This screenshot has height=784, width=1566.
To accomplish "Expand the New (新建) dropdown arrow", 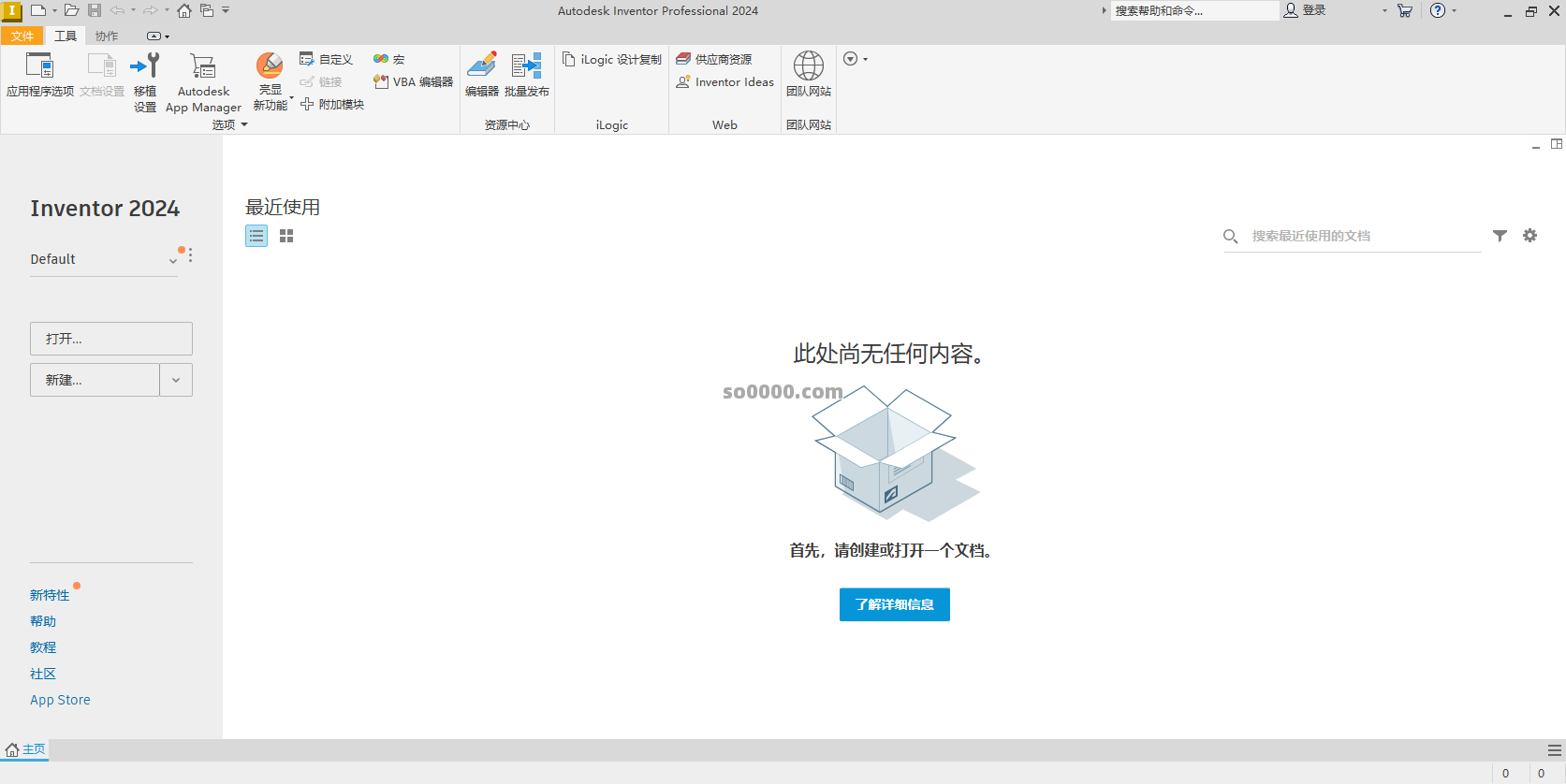I will pyautogui.click(x=176, y=380).
